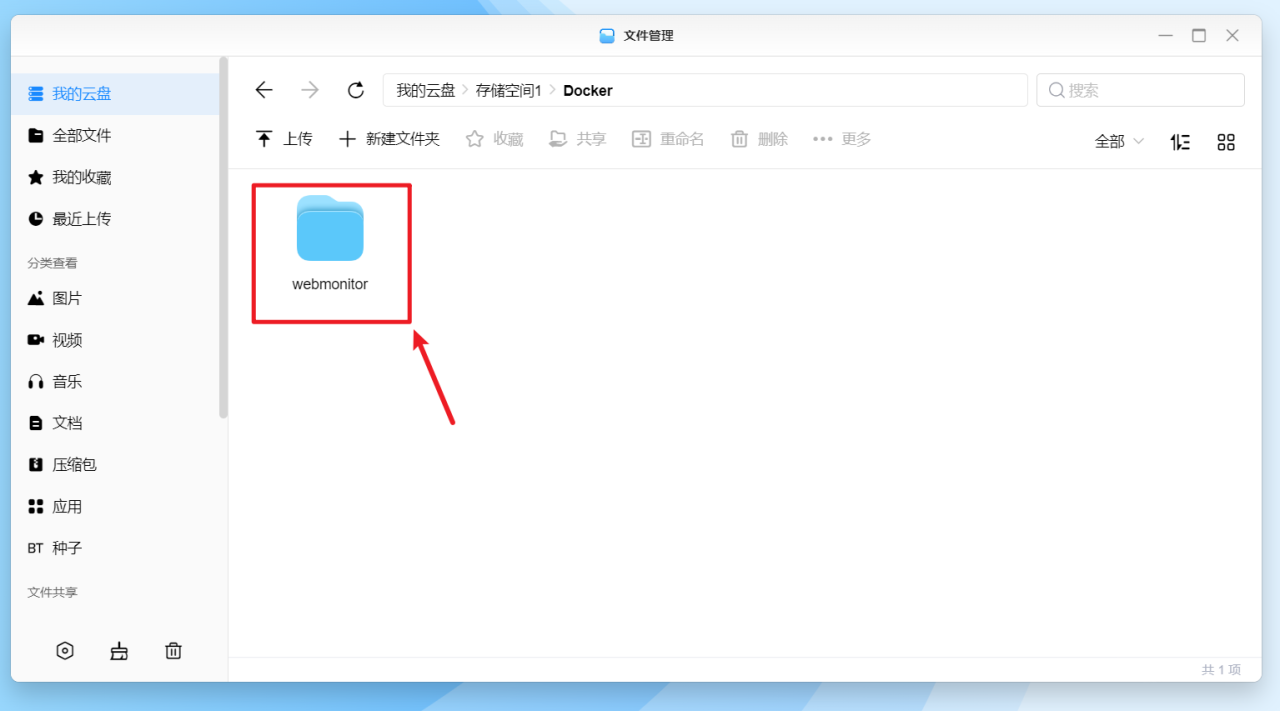1280x711 pixels.
Task: Go to 存储空间1 via breadcrumb
Action: (508, 89)
